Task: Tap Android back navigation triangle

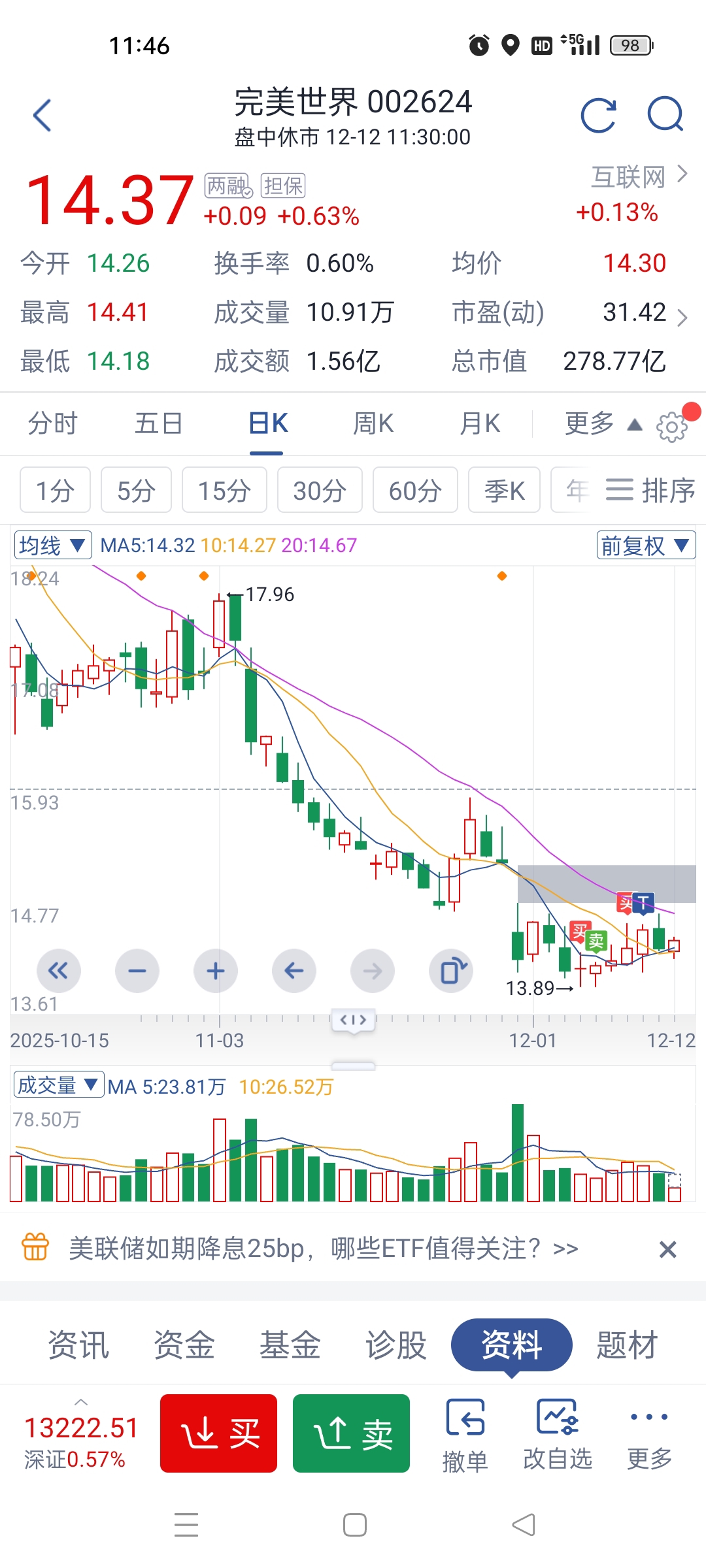Action: tap(523, 1525)
